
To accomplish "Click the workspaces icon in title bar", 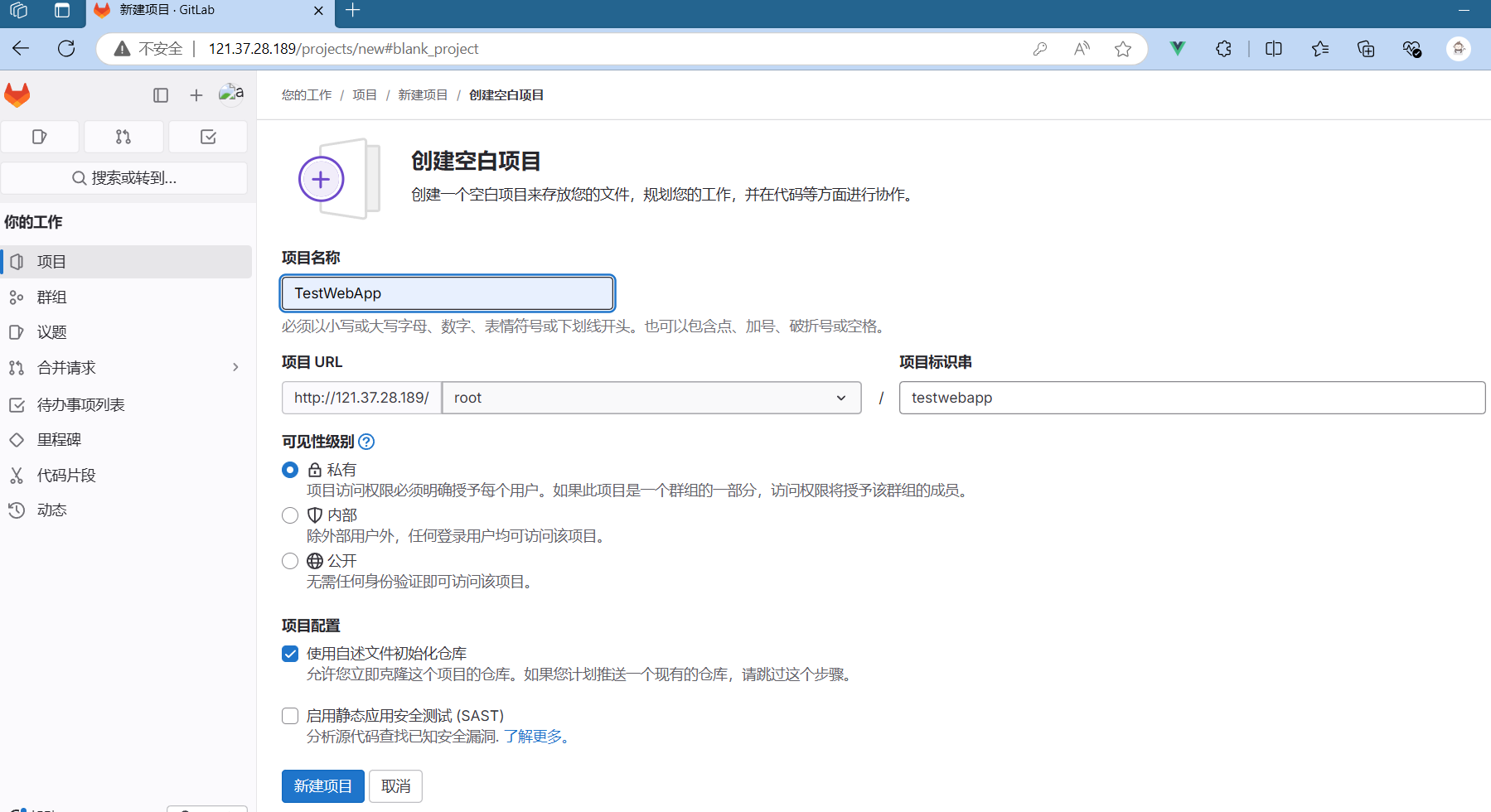I will click(18, 10).
